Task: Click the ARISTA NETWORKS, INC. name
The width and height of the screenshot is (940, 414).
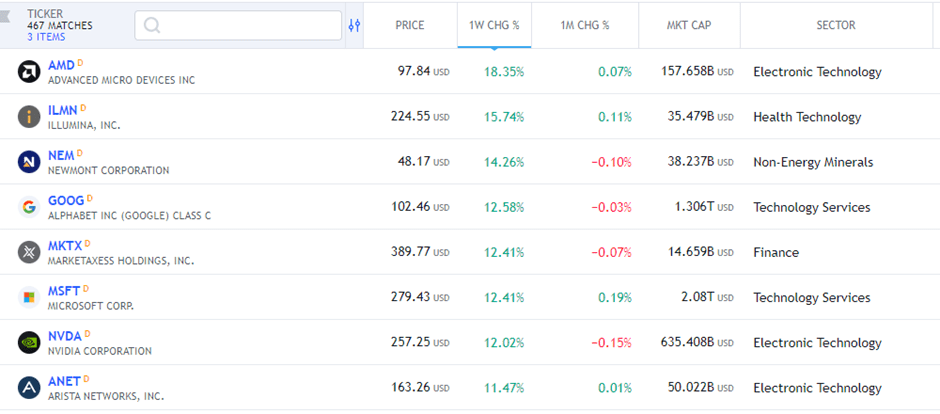Action: pyautogui.click(x=106, y=396)
